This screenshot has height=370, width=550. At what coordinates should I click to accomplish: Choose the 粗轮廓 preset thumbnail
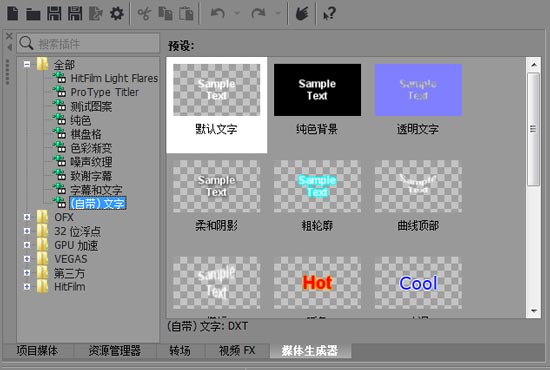pos(317,186)
